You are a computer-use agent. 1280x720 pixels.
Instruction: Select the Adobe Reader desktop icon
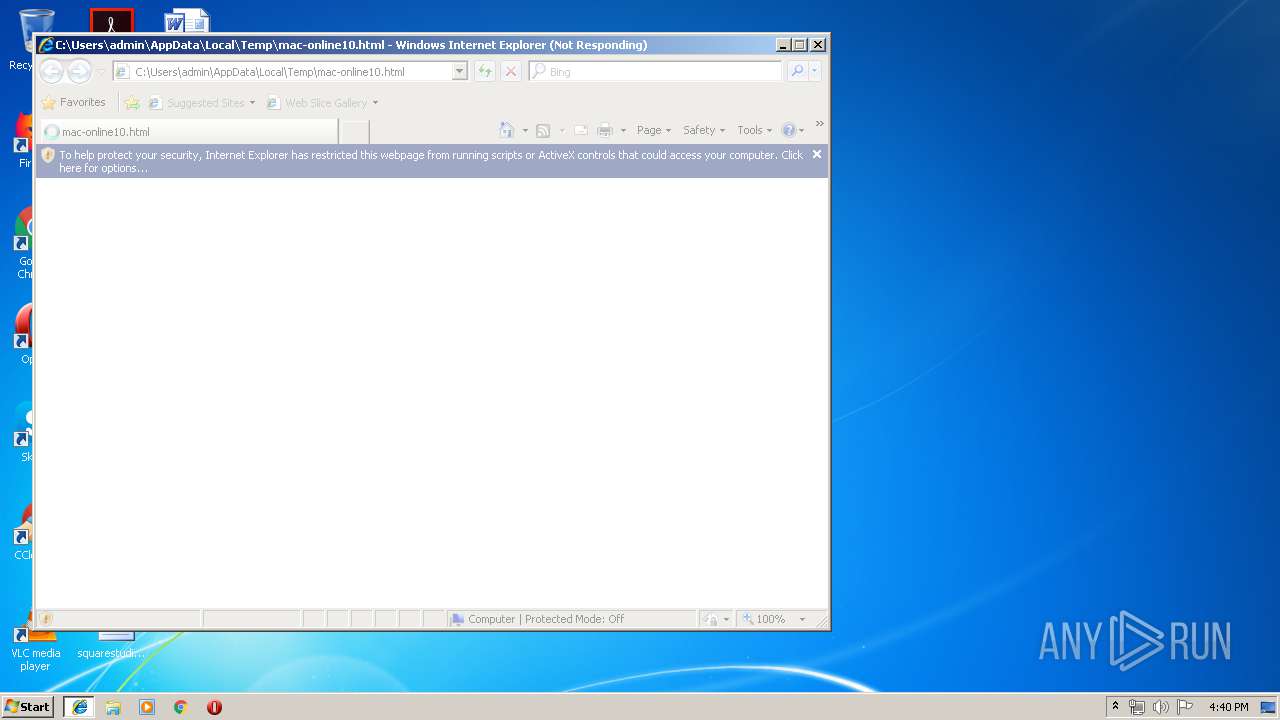[112, 22]
